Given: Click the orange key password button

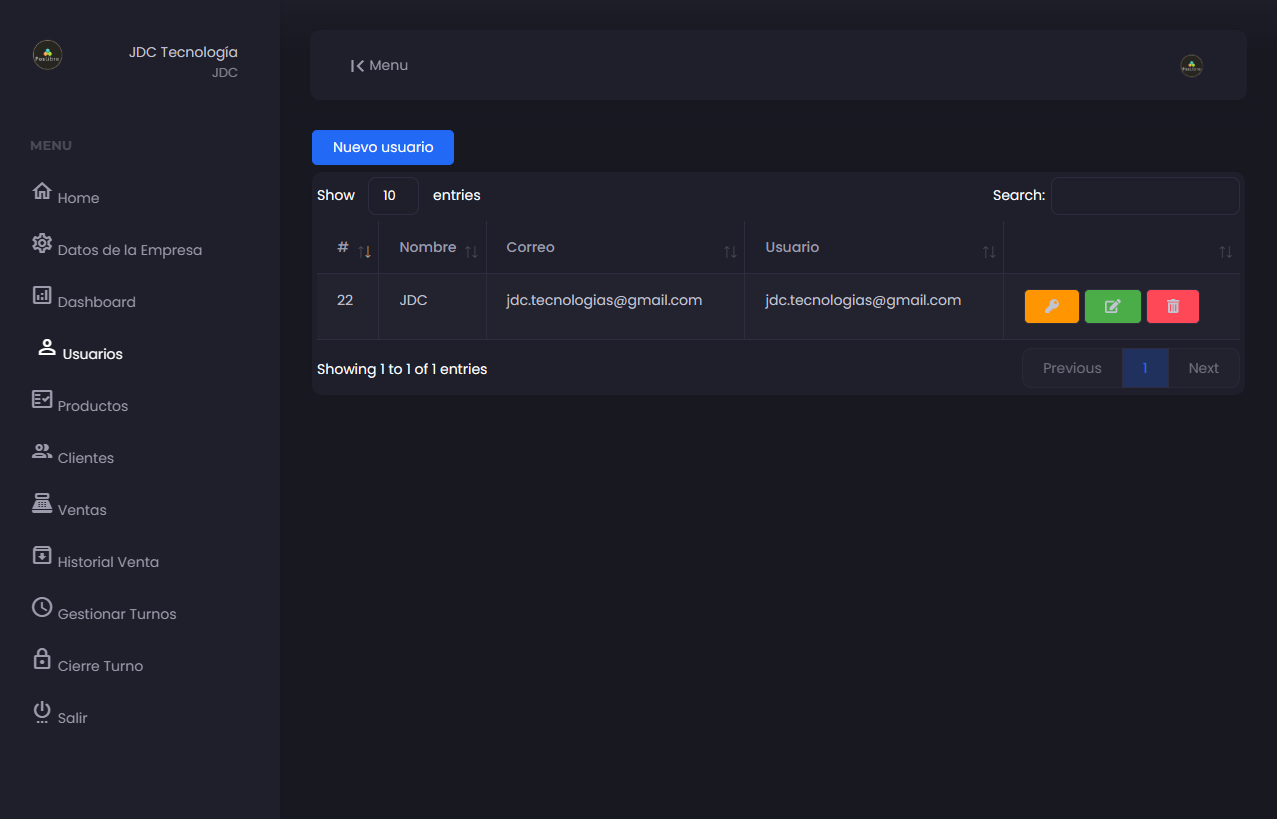Looking at the screenshot, I should 1051,306.
